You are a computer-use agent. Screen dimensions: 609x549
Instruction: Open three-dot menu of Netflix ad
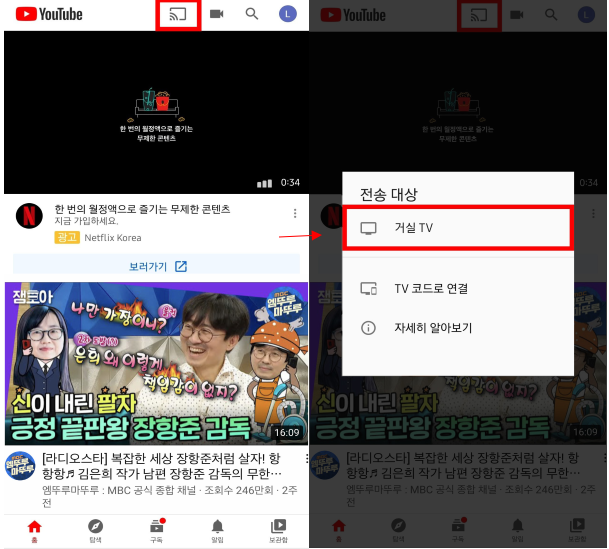coord(295,213)
